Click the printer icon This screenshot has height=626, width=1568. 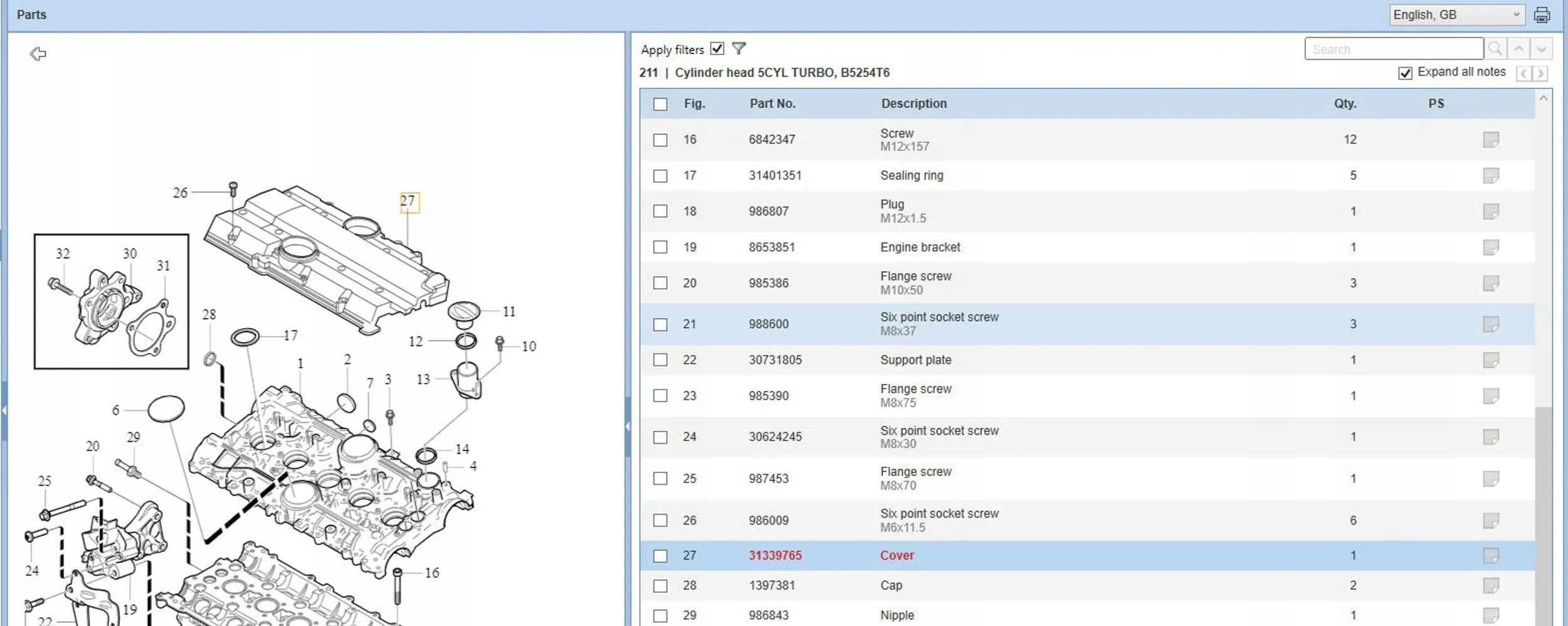click(x=1542, y=15)
